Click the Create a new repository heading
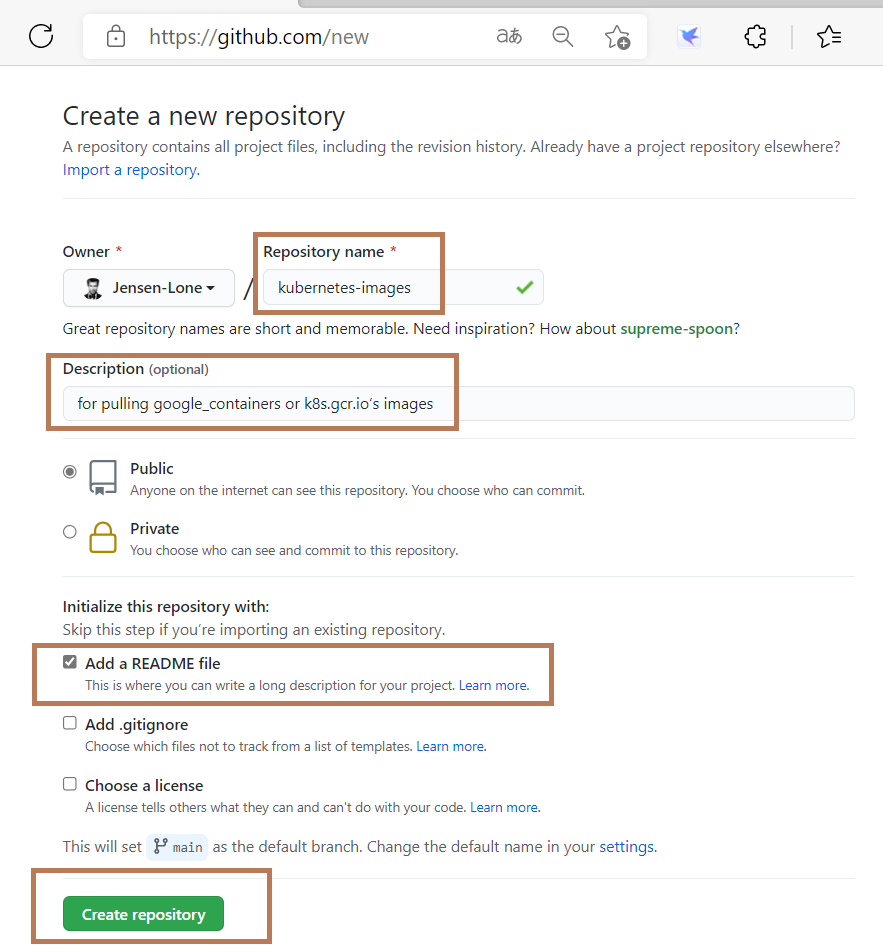 click(x=203, y=117)
